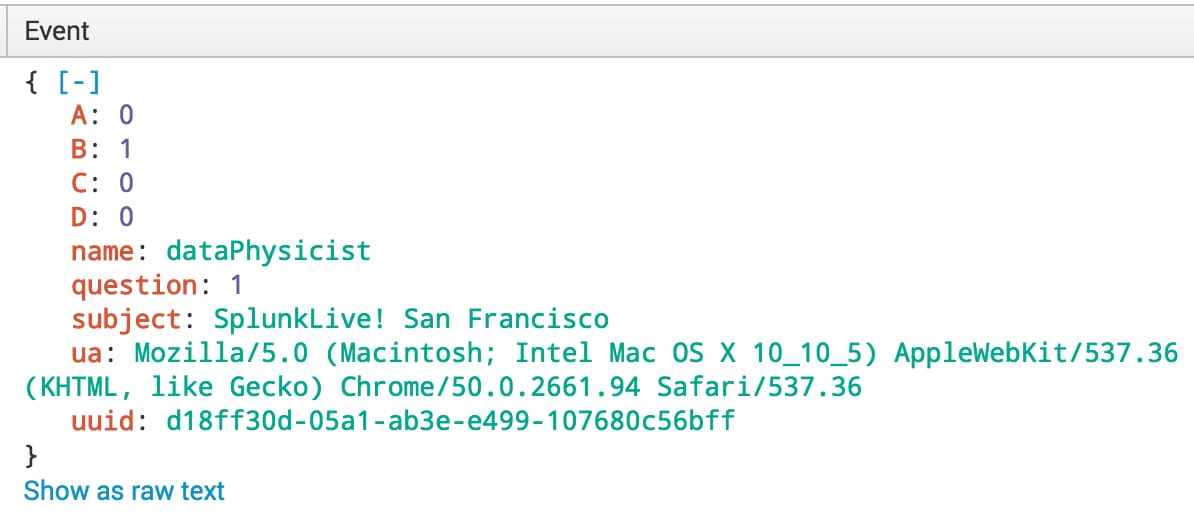Click the uuid field key
This screenshot has height=514, width=1194.
point(104,421)
